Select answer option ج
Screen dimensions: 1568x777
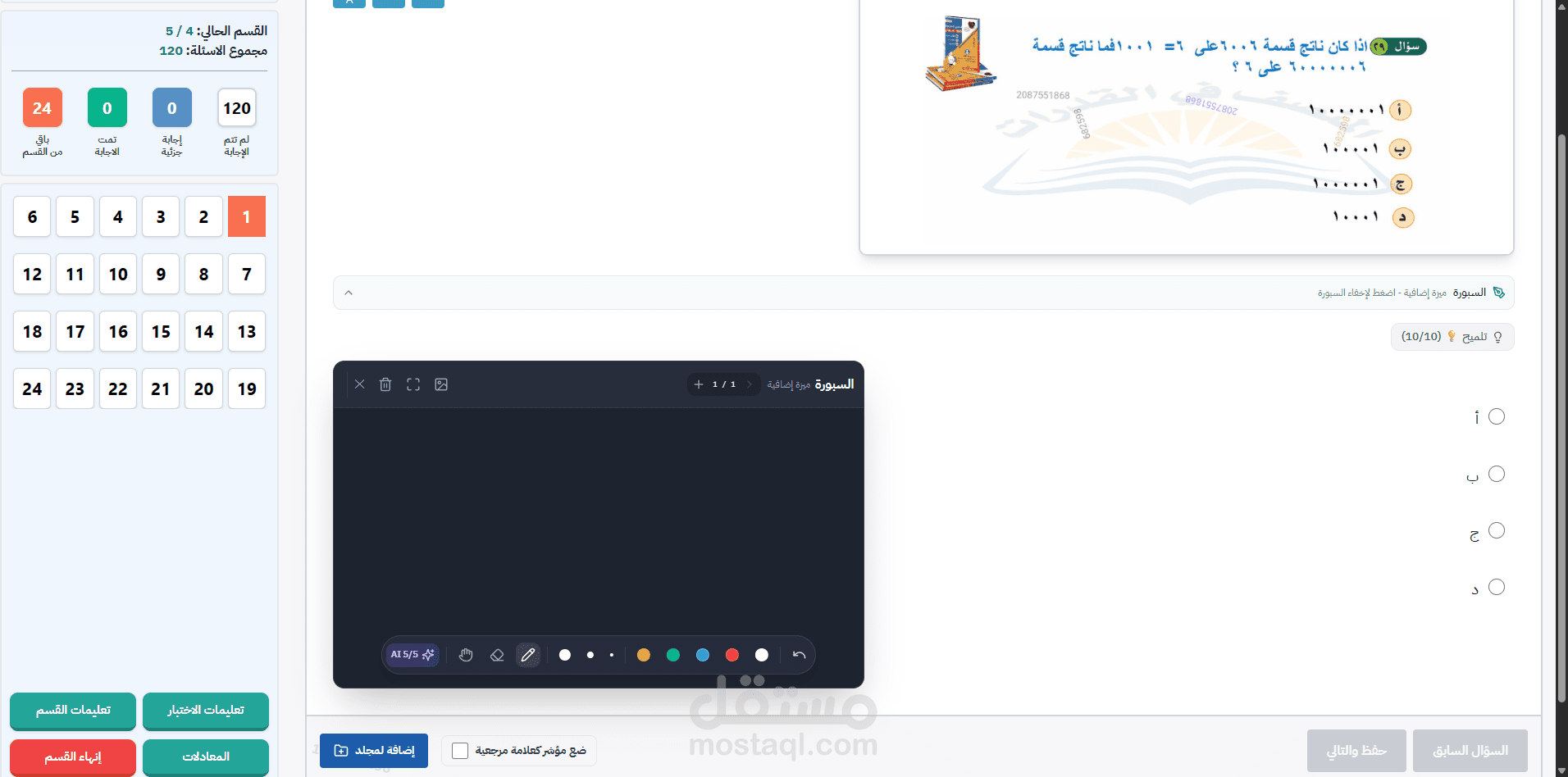tap(1497, 530)
